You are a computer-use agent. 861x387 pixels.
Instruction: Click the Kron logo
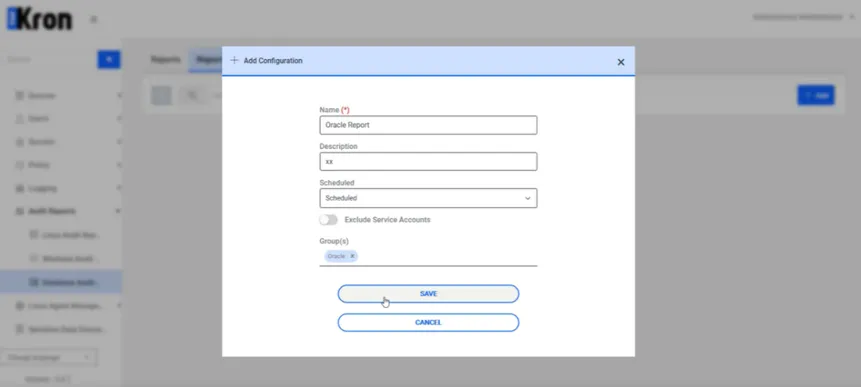[40, 19]
